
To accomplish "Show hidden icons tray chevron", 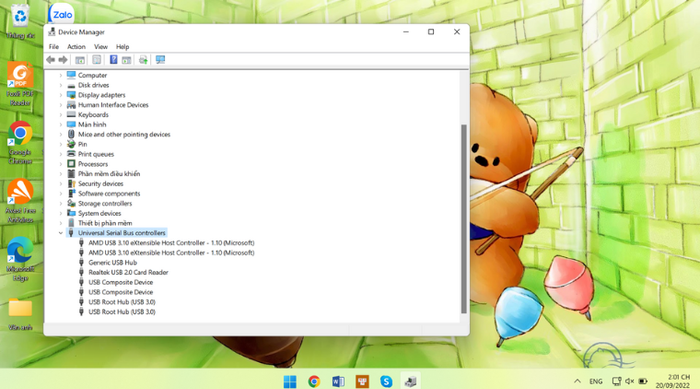I will coord(577,381).
